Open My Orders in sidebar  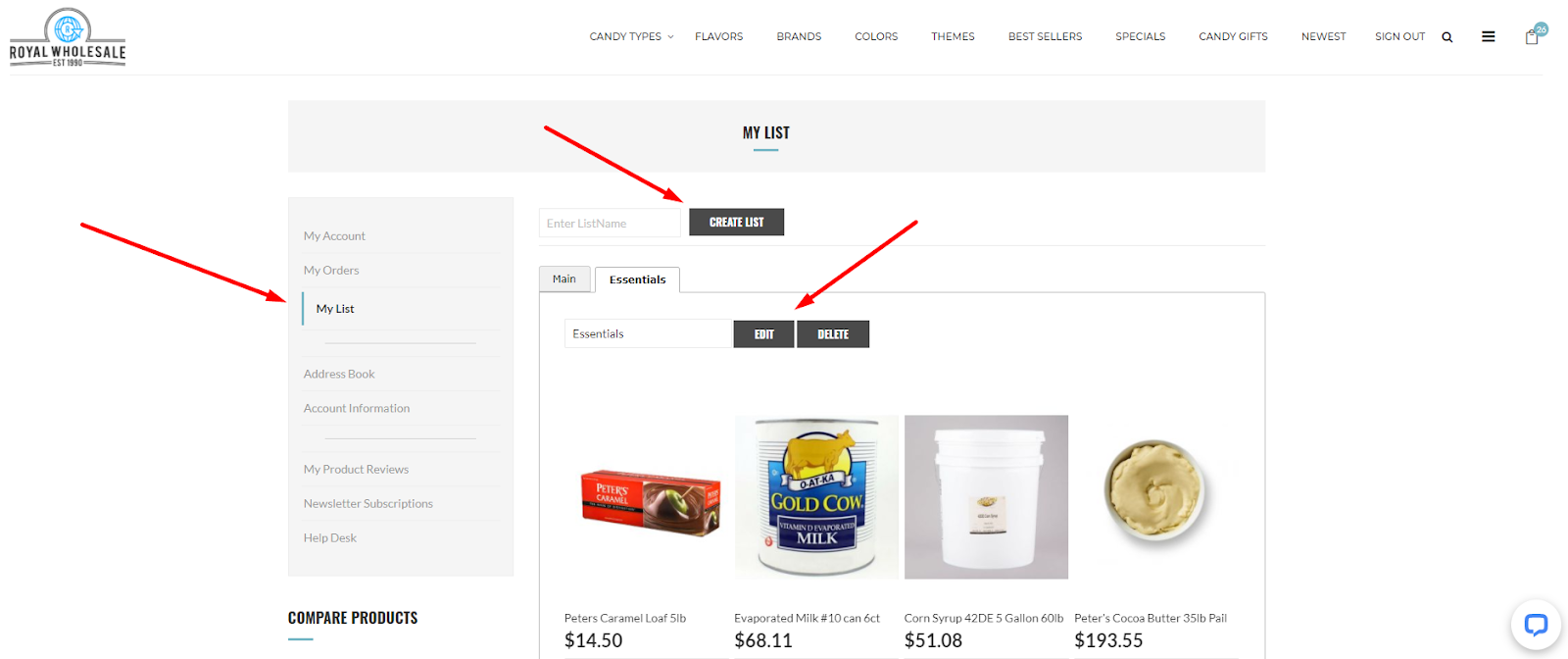[x=331, y=270]
